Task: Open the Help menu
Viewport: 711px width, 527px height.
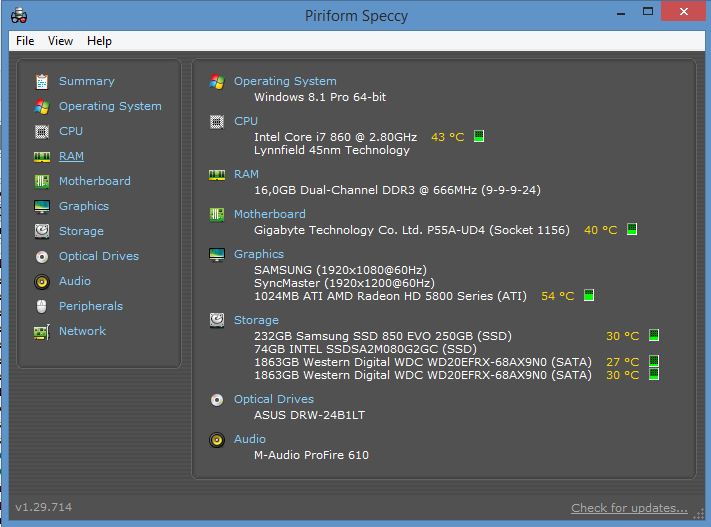Action: [99, 41]
